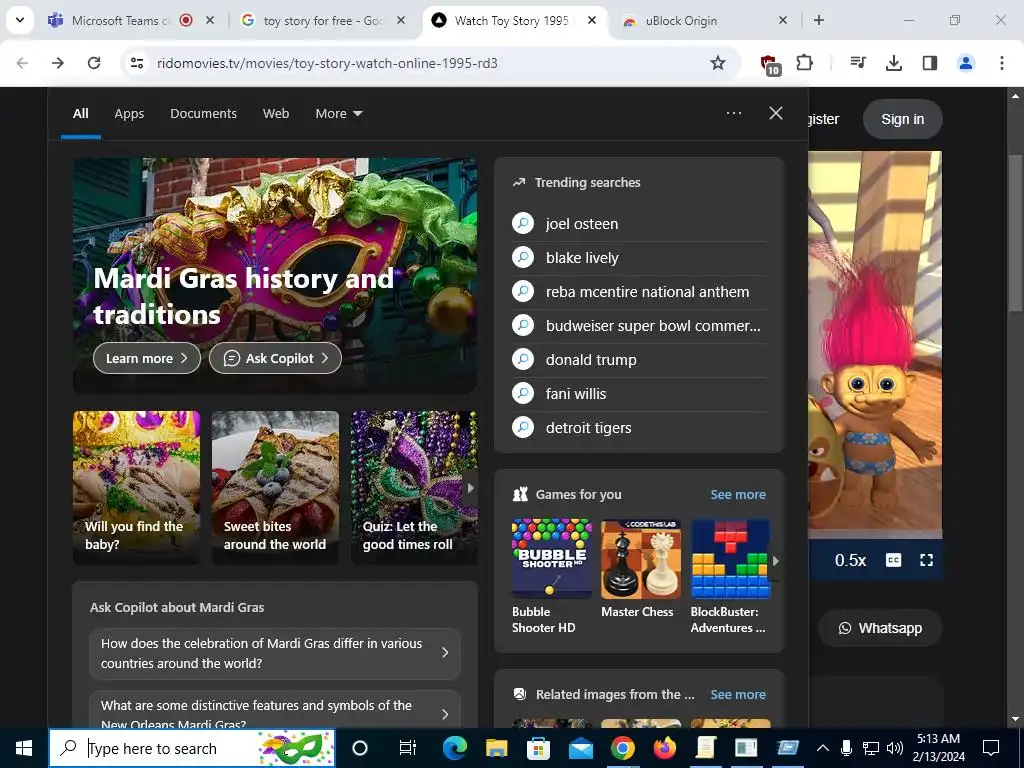Viewport: 1024px width, 768px height.
Task: Launch Microsoft Edge from the taskbar
Action: click(x=455, y=748)
